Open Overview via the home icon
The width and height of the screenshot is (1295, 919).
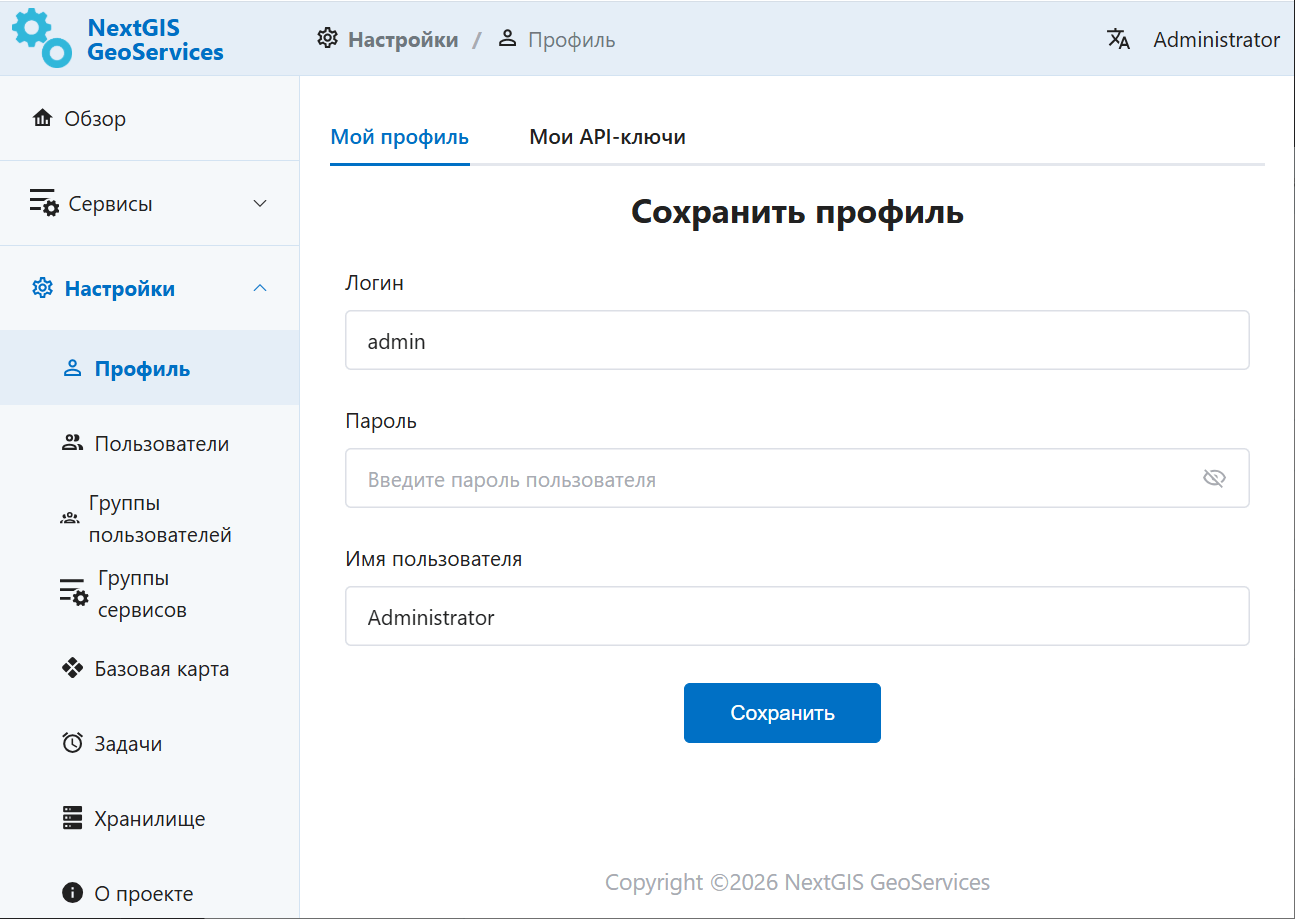(43, 119)
